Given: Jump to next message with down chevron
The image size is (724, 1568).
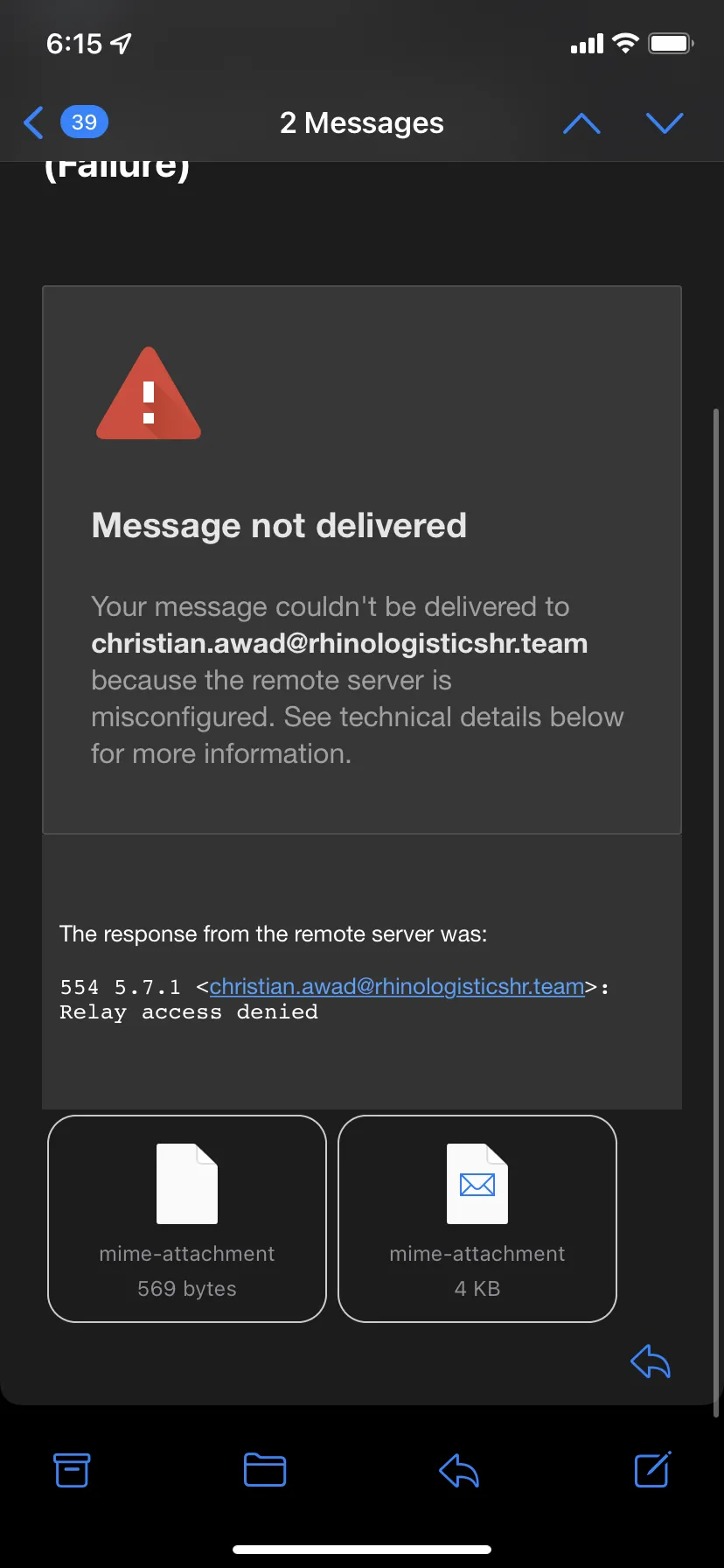Looking at the screenshot, I should pos(665,122).
